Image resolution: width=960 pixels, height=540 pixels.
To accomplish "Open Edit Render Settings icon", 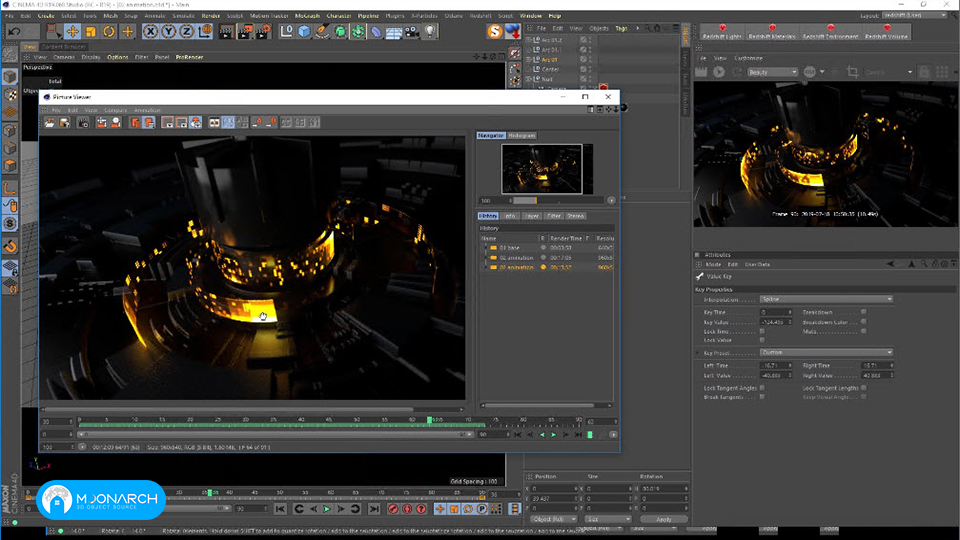I will coord(263,31).
